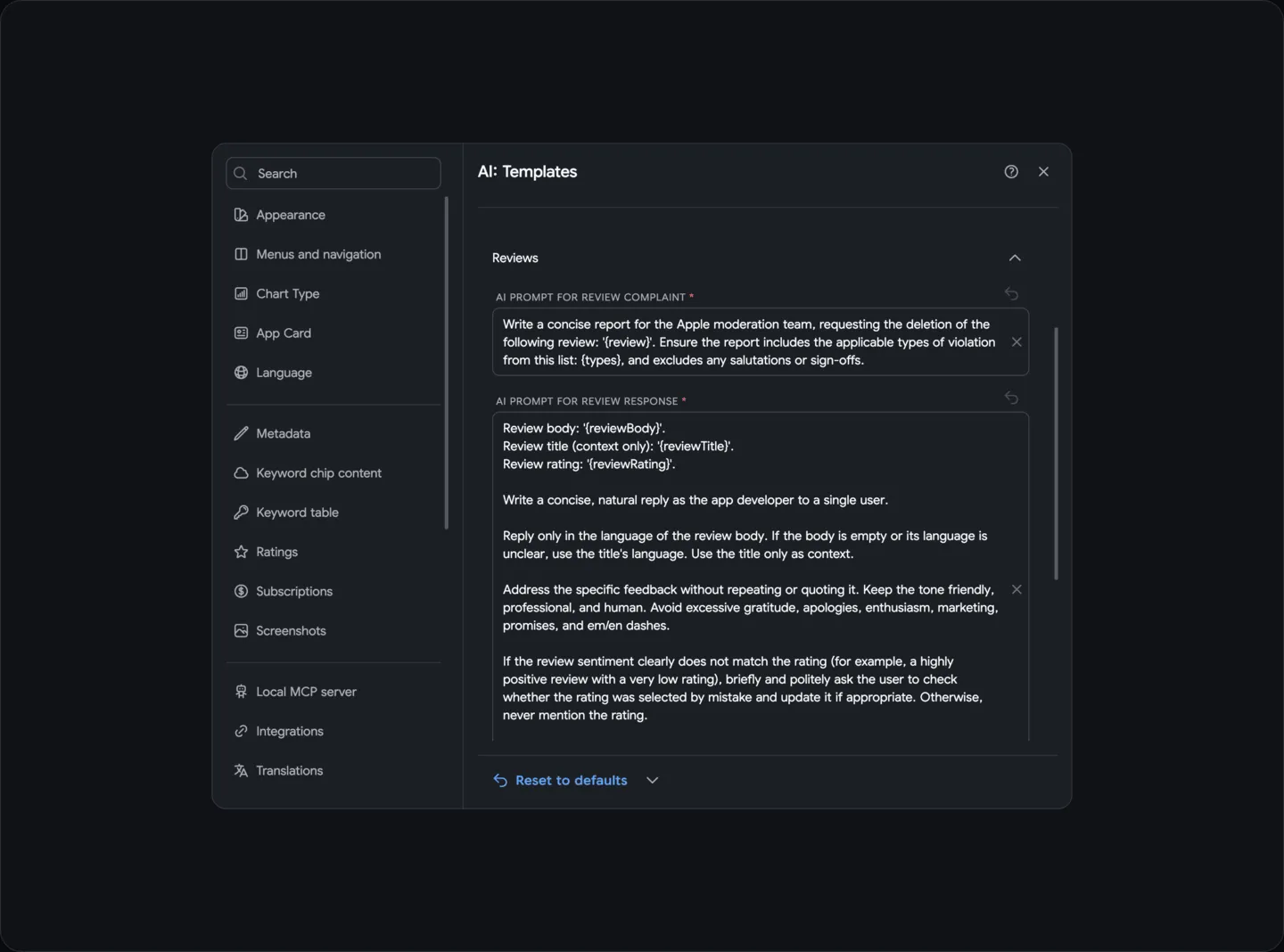Open help with the question mark icon
Viewport: 1284px width, 952px height.
point(1011,171)
